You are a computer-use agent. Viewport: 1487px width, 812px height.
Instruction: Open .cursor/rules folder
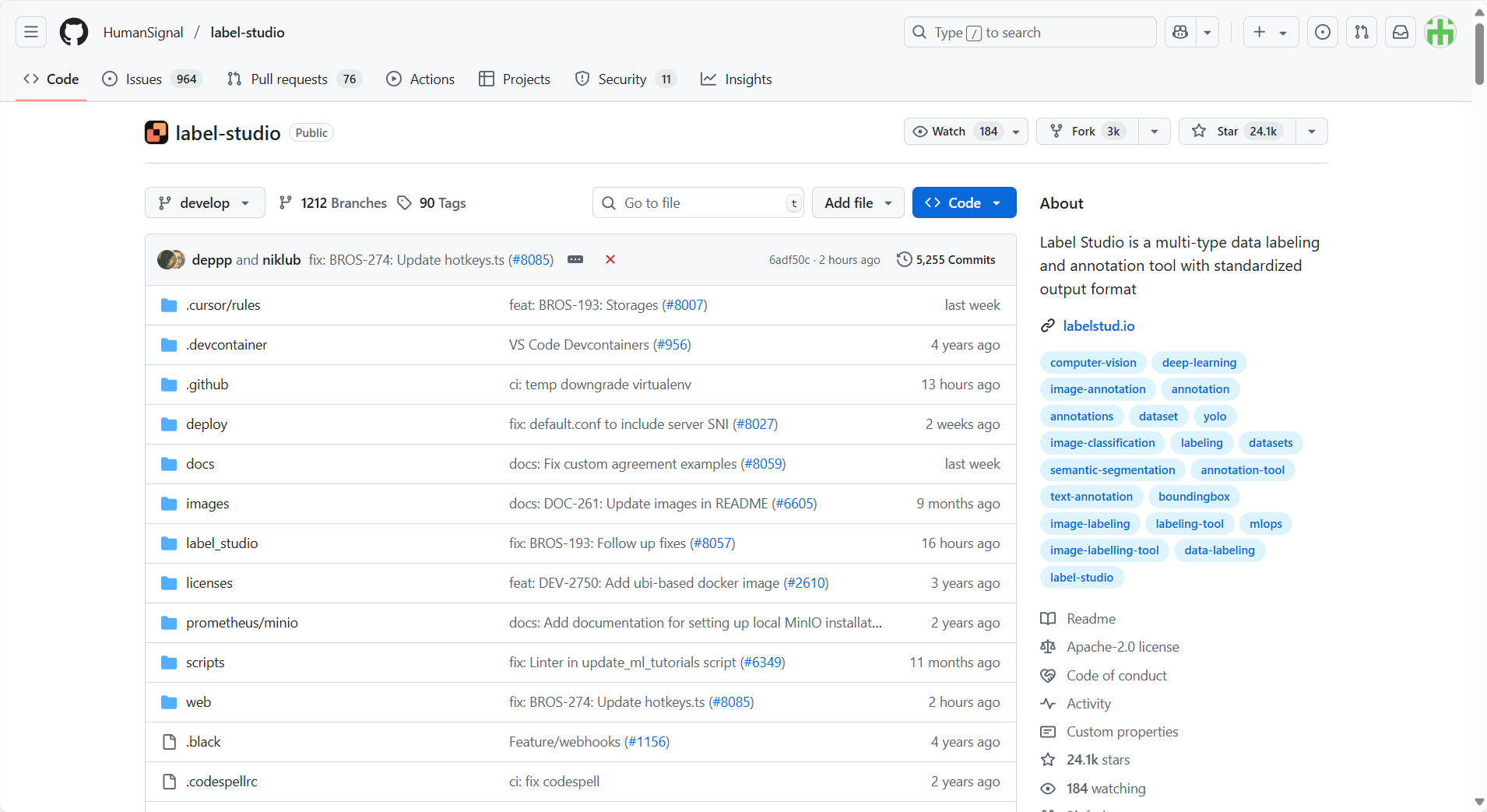point(223,305)
